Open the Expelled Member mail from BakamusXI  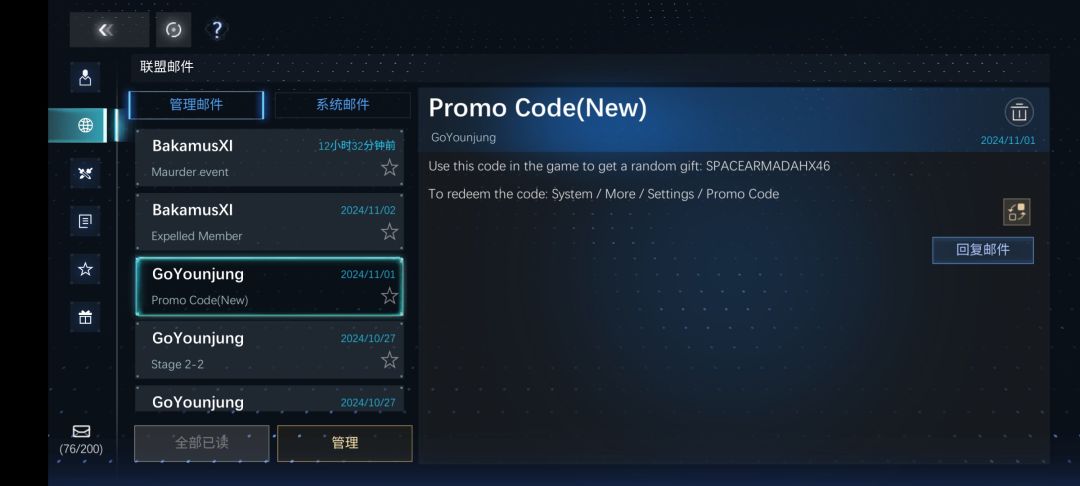pyautogui.click(x=269, y=222)
